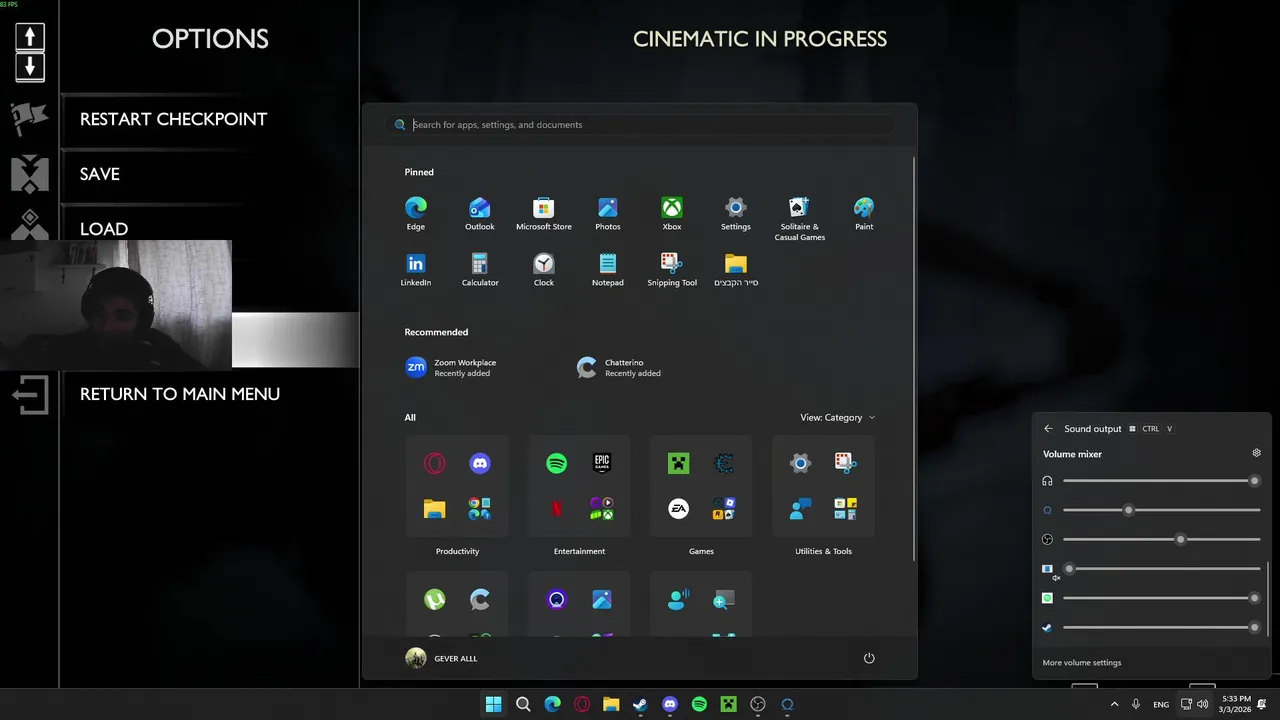1280x720 pixels.
Task: Open the clock and date in taskbar
Action: pos(1237,704)
